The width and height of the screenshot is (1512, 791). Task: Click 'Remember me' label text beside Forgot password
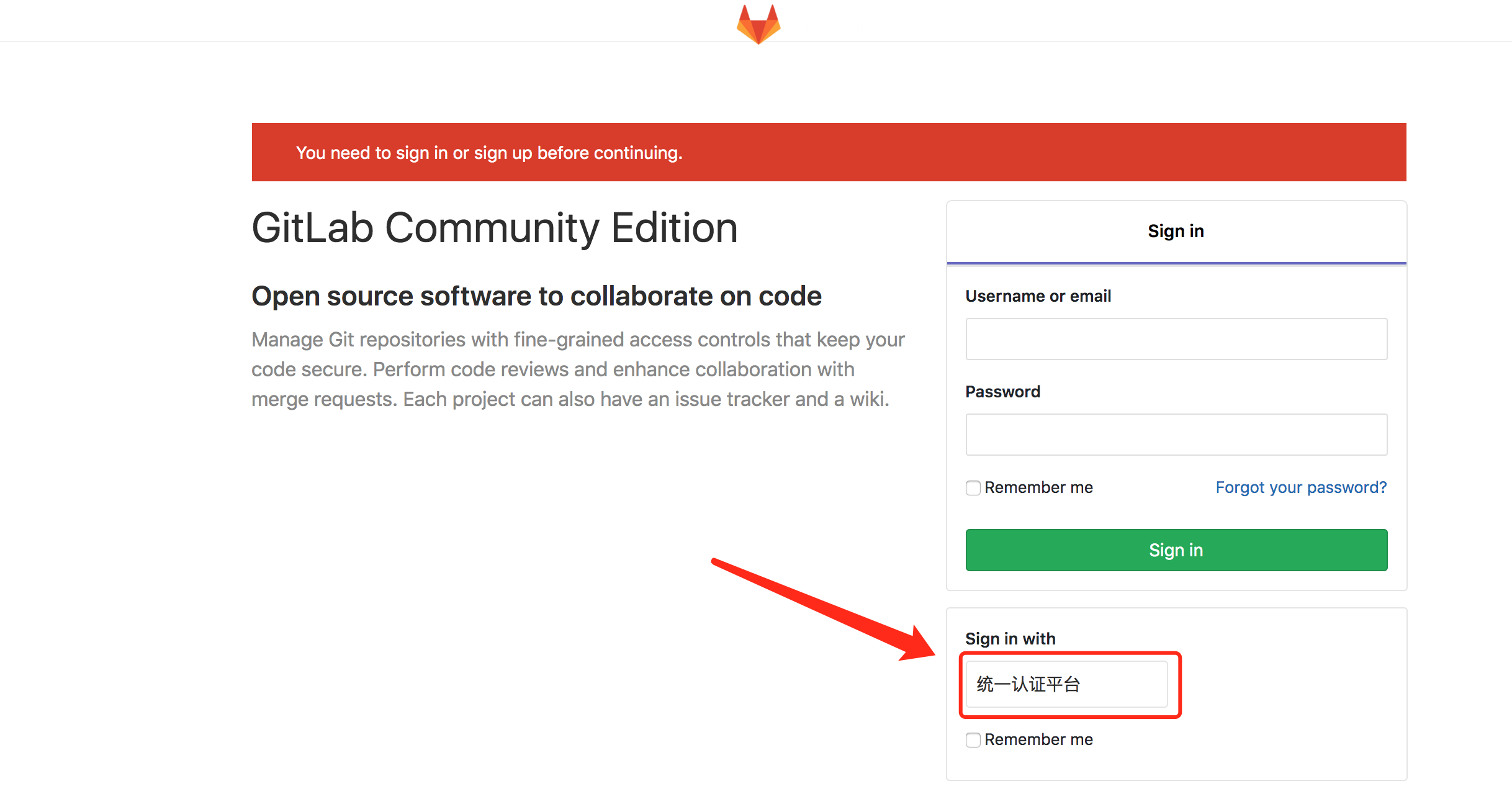coord(1038,487)
